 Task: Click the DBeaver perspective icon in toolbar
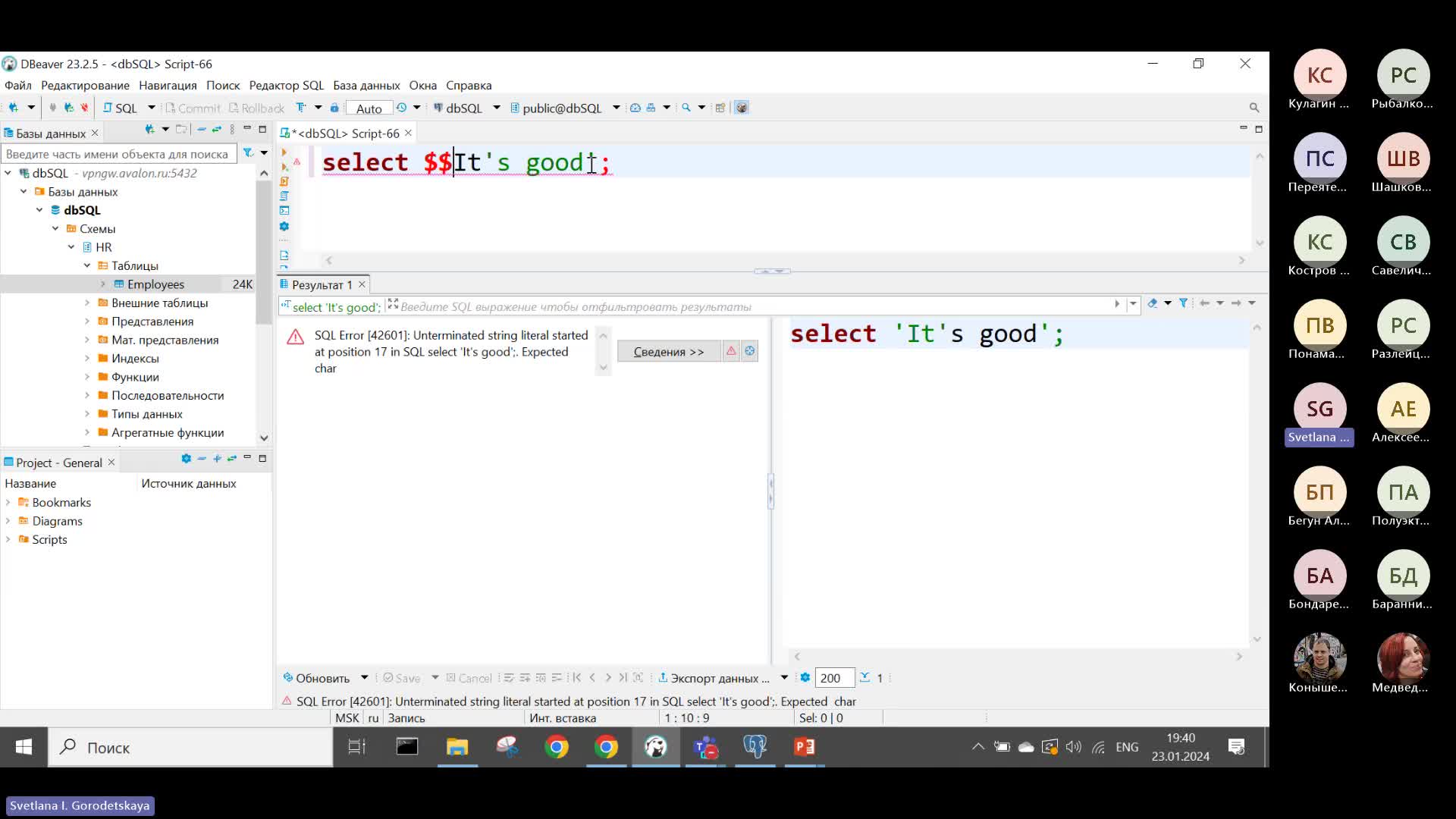pyautogui.click(x=742, y=108)
